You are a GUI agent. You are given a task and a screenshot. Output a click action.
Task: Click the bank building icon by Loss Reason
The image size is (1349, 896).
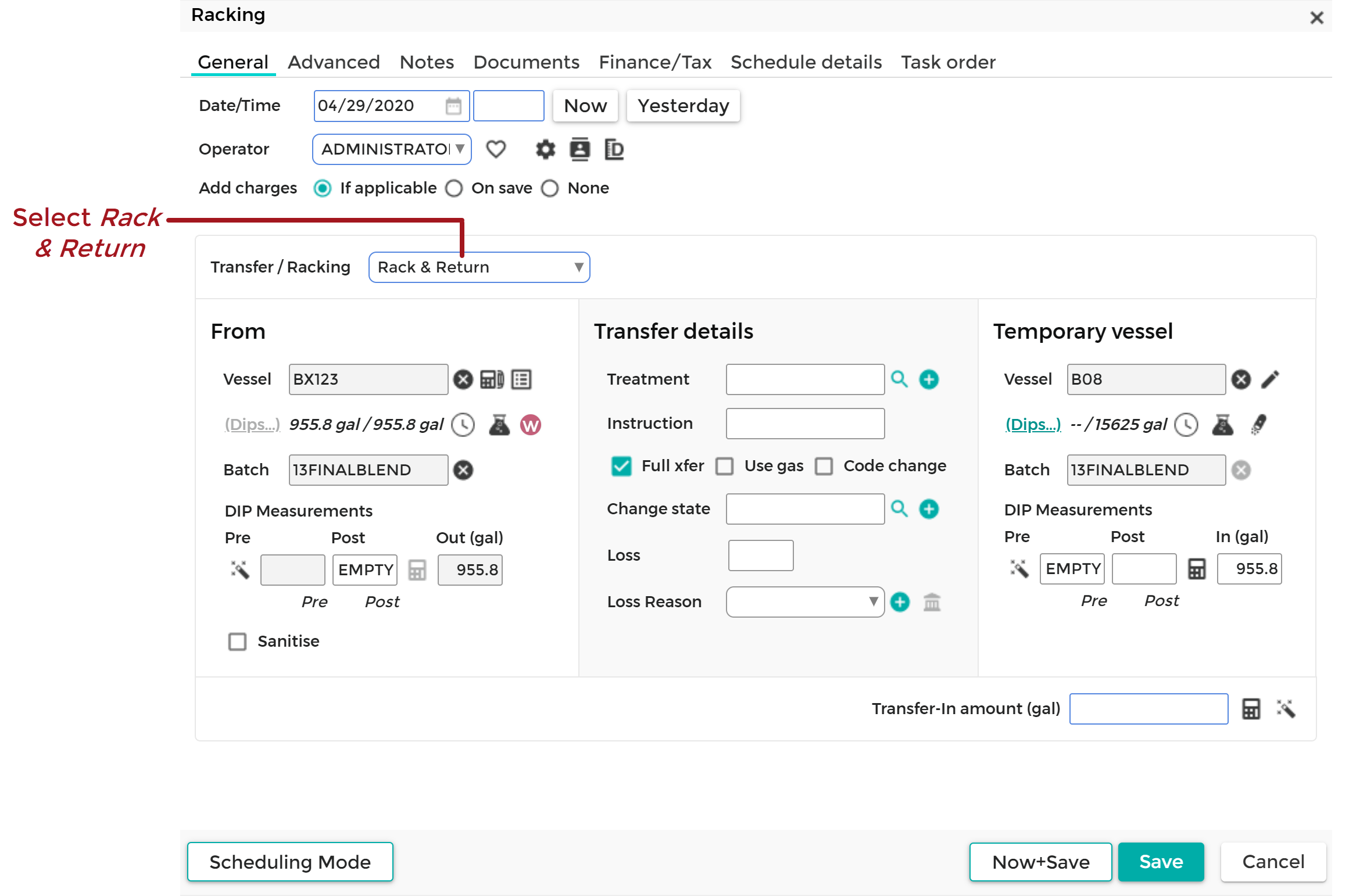(932, 602)
